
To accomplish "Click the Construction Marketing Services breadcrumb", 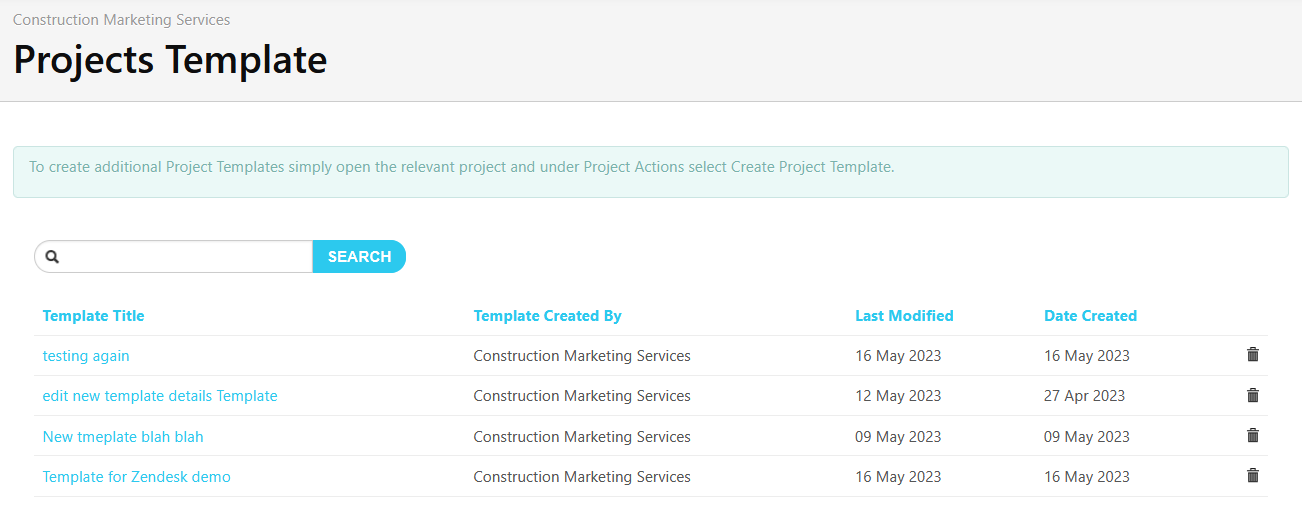I will [121, 20].
